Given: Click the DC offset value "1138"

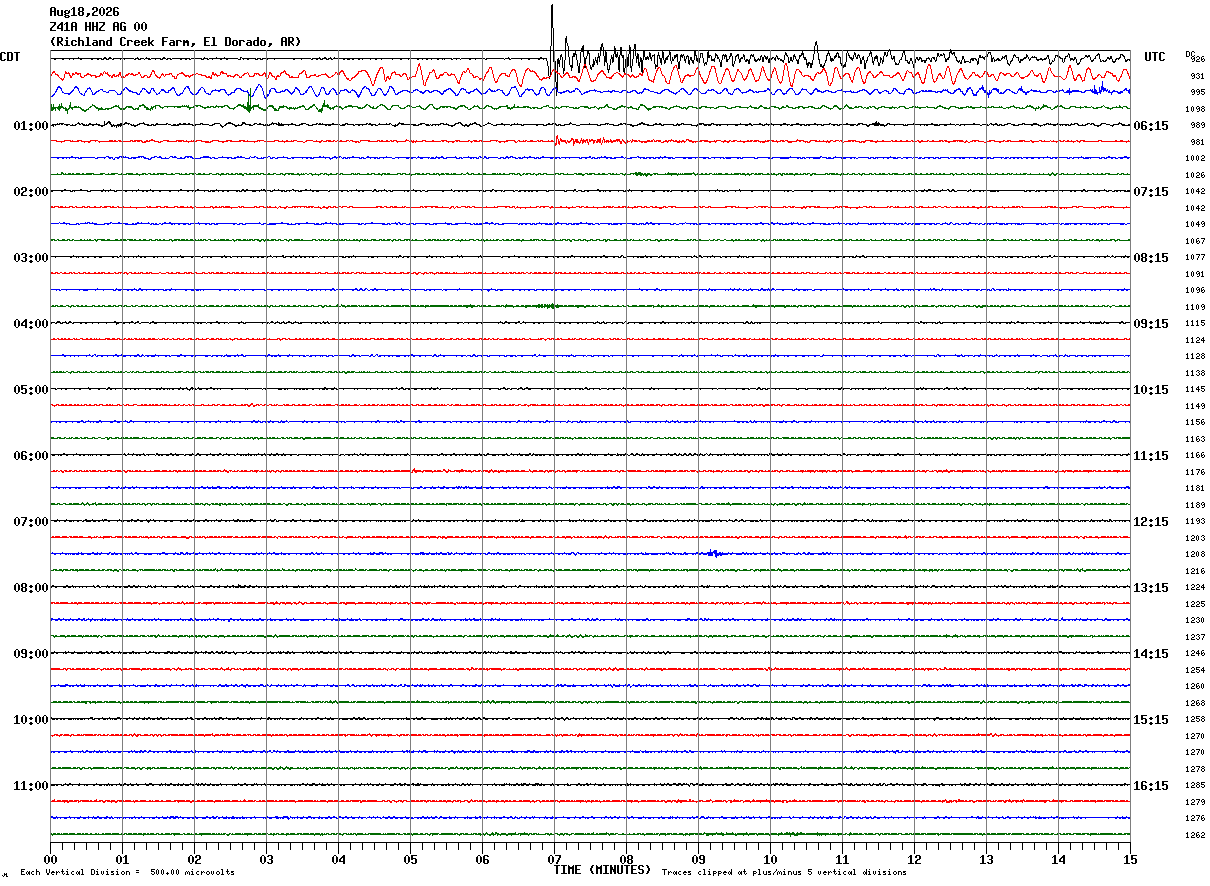Looking at the screenshot, I should [1195, 373].
